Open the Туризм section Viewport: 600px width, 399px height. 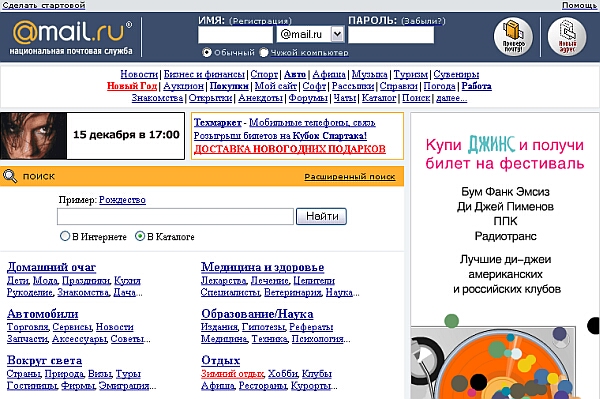pos(411,74)
